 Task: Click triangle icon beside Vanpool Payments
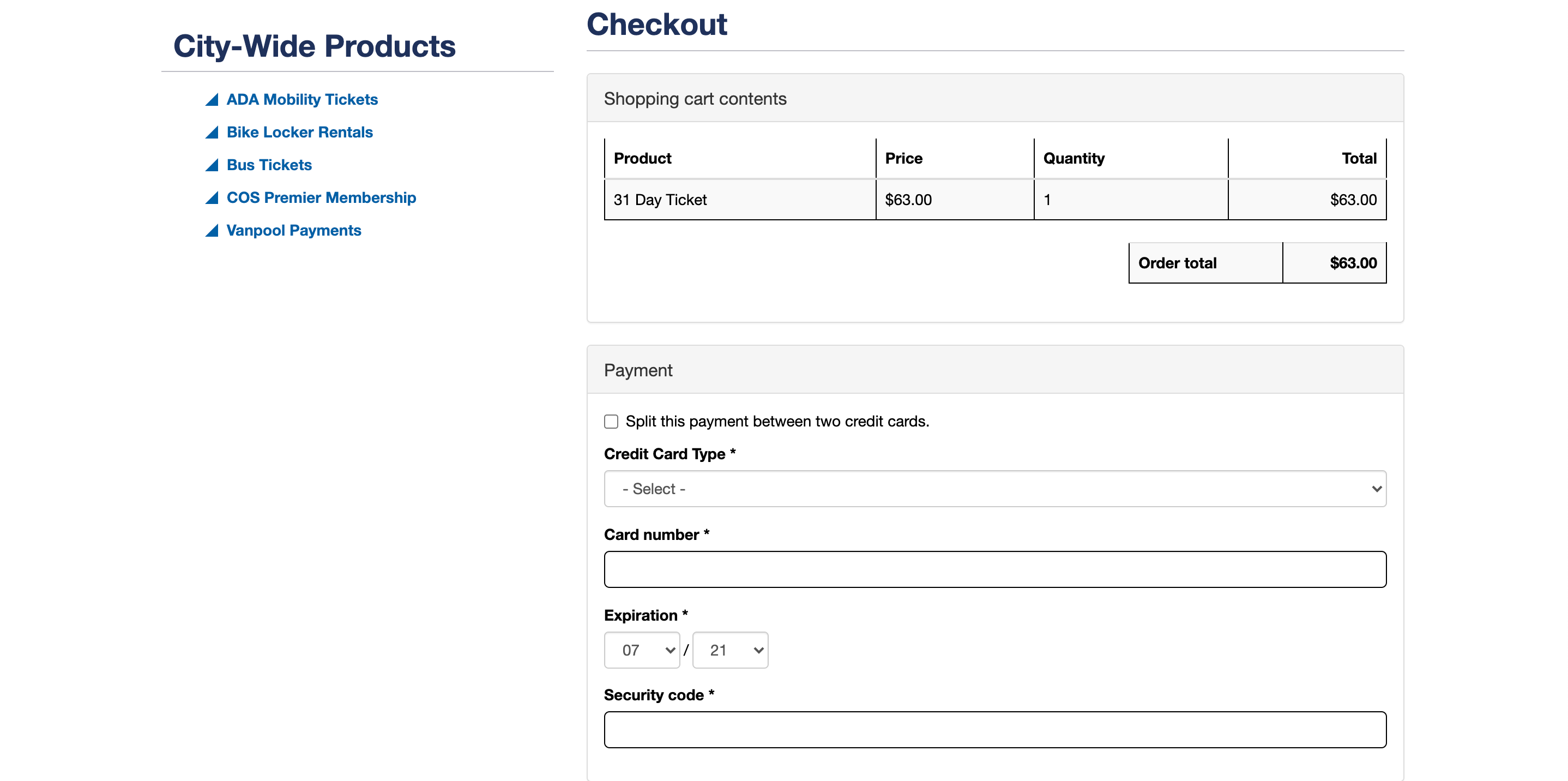click(x=213, y=231)
